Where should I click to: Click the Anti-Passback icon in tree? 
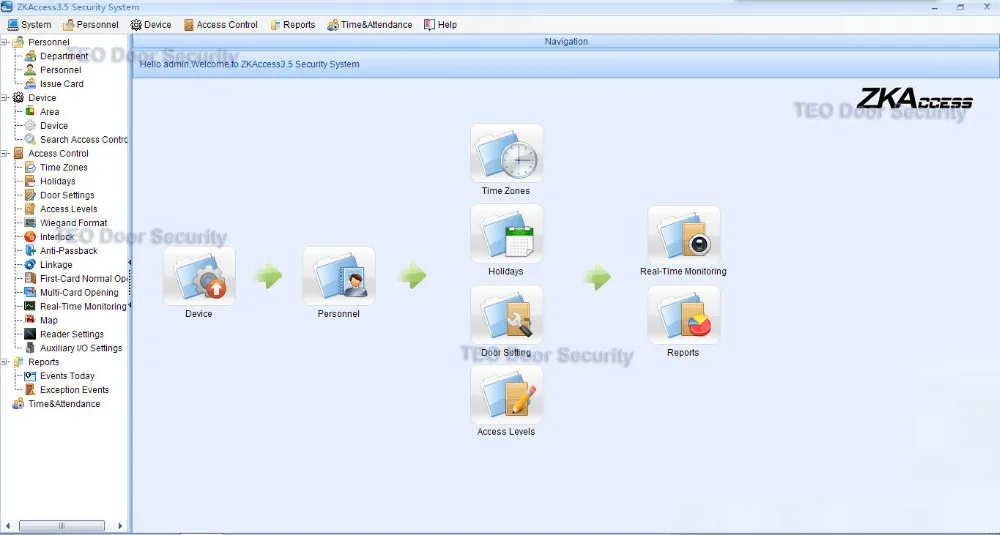(30, 251)
